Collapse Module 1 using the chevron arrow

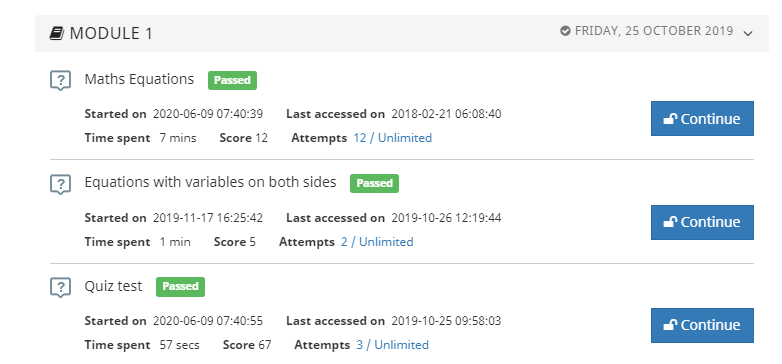tap(748, 33)
